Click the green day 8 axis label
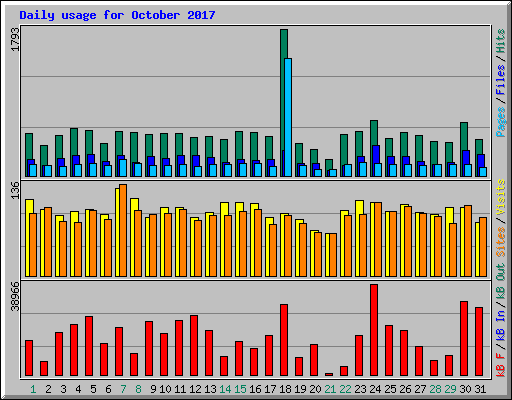The height and width of the screenshot is (400, 512). click(138, 389)
